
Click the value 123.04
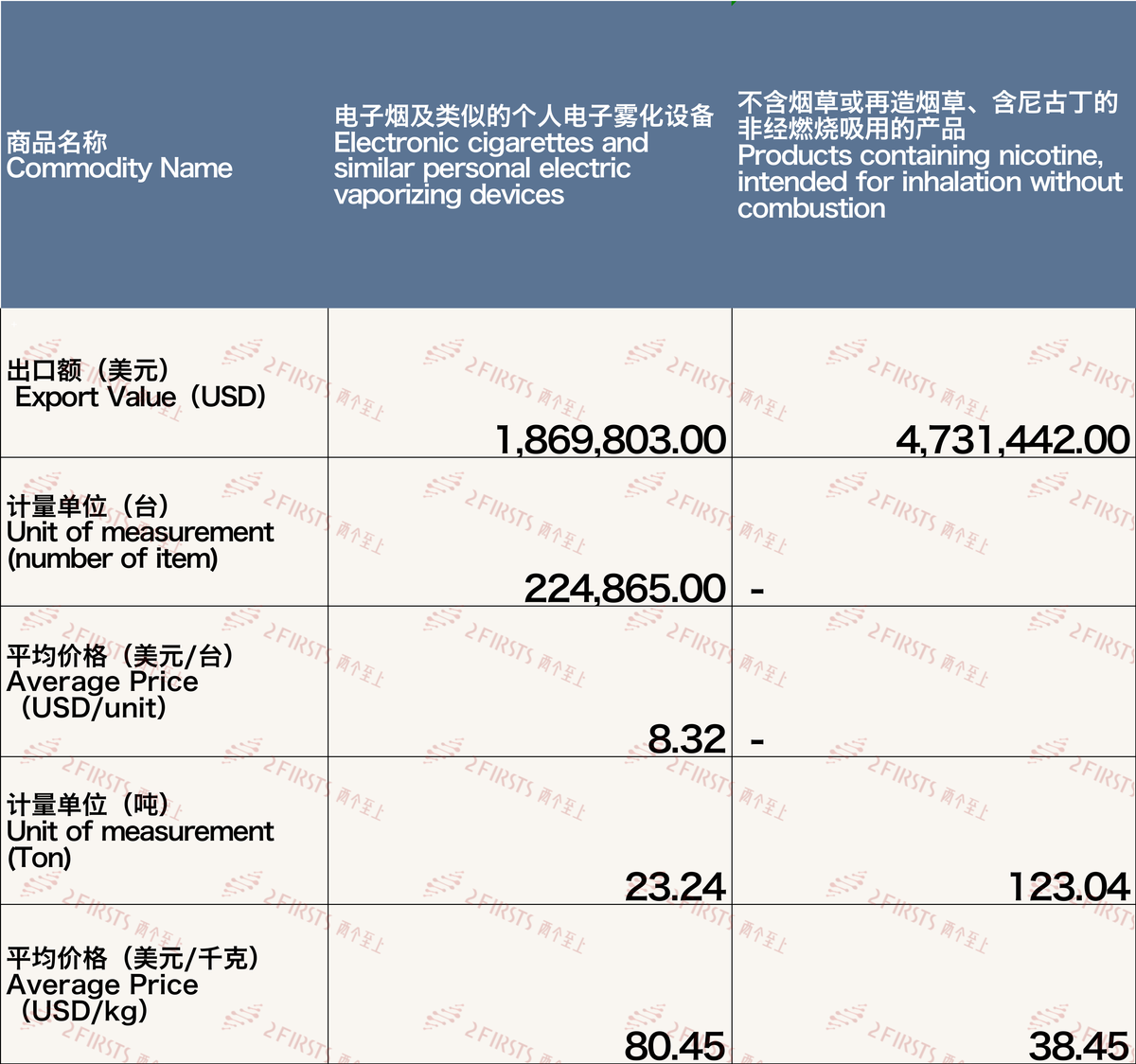point(1069,887)
